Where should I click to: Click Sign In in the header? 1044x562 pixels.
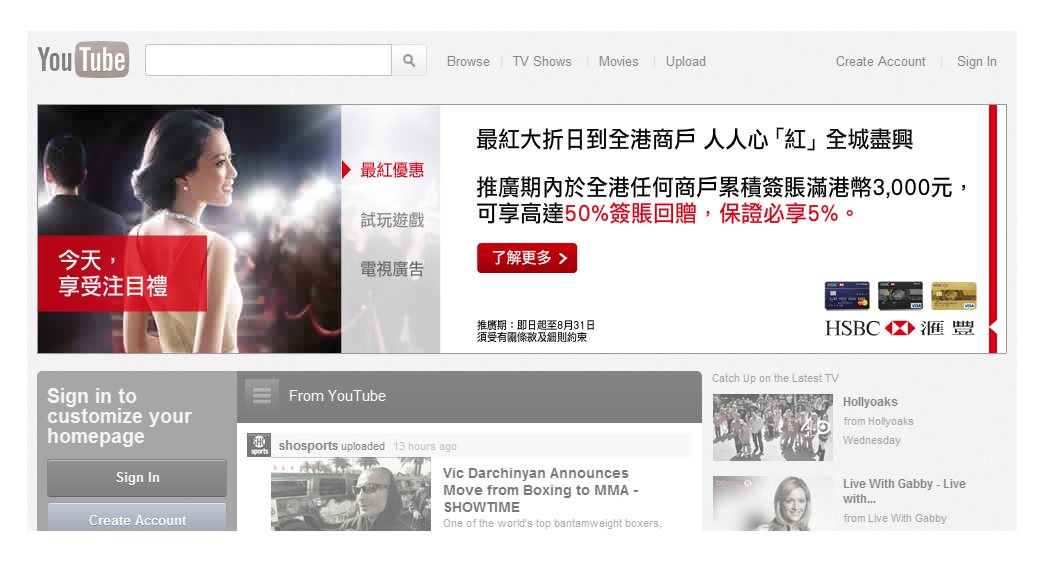[x=977, y=61]
